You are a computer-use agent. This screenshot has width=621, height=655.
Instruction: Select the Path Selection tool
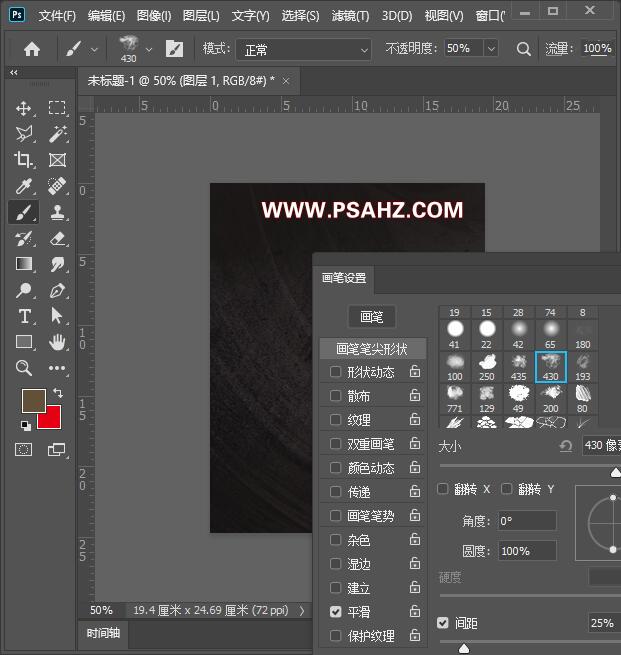tap(57, 316)
